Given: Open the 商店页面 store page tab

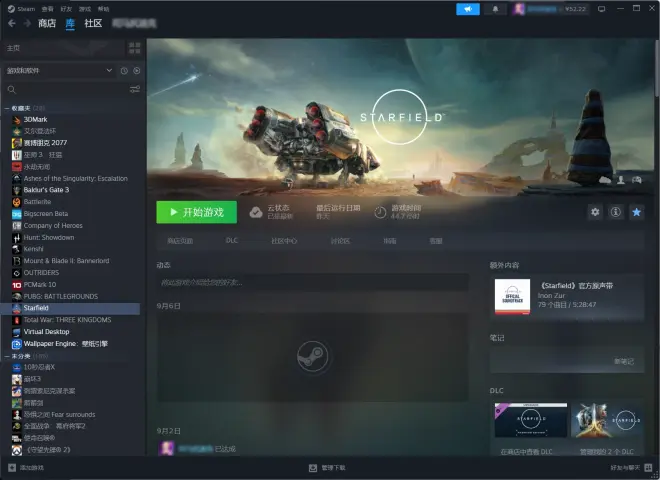Looking at the screenshot, I should click(x=180, y=241).
